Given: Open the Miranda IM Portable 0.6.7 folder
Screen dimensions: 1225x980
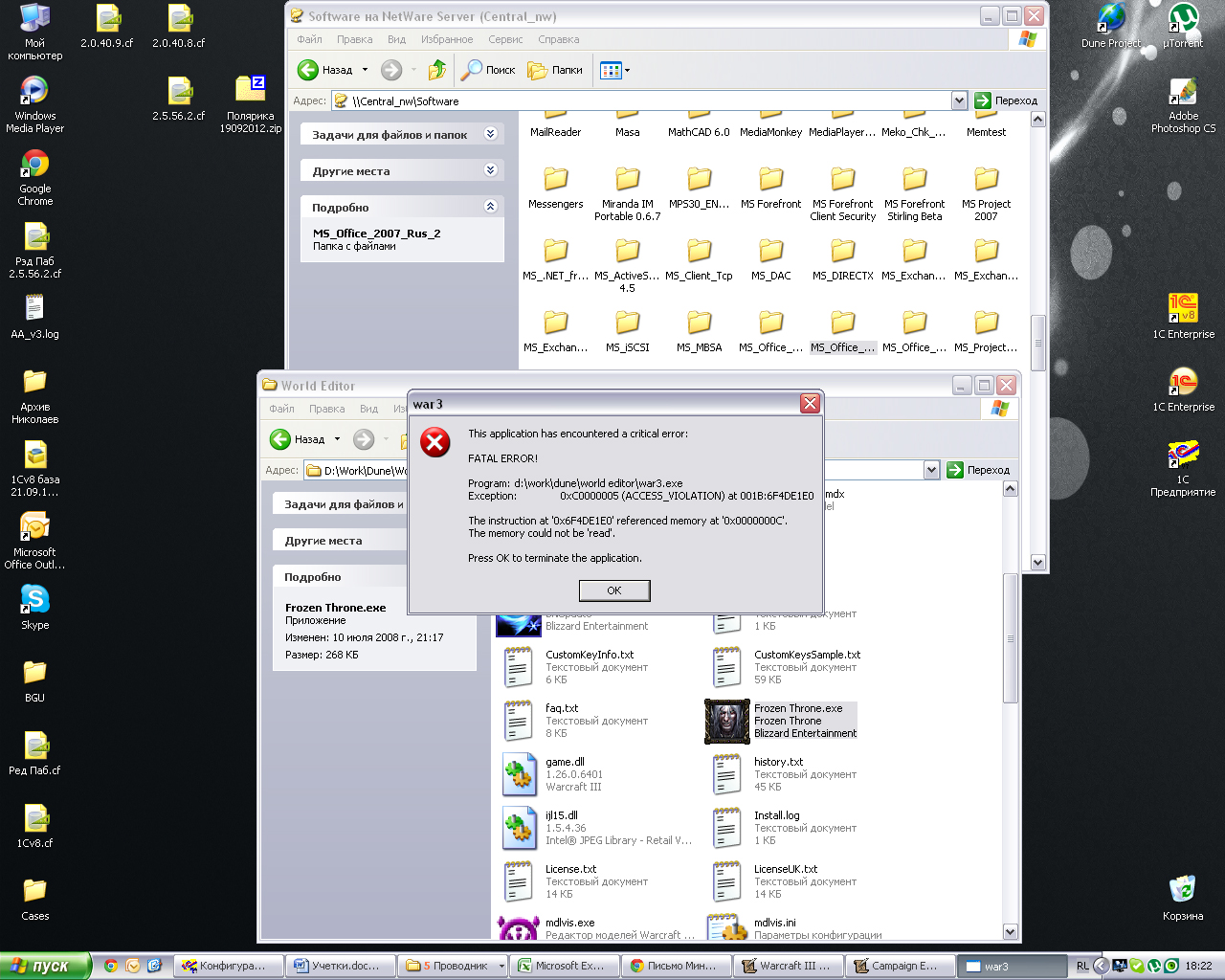Looking at the screenshot, I should [628, 195].
